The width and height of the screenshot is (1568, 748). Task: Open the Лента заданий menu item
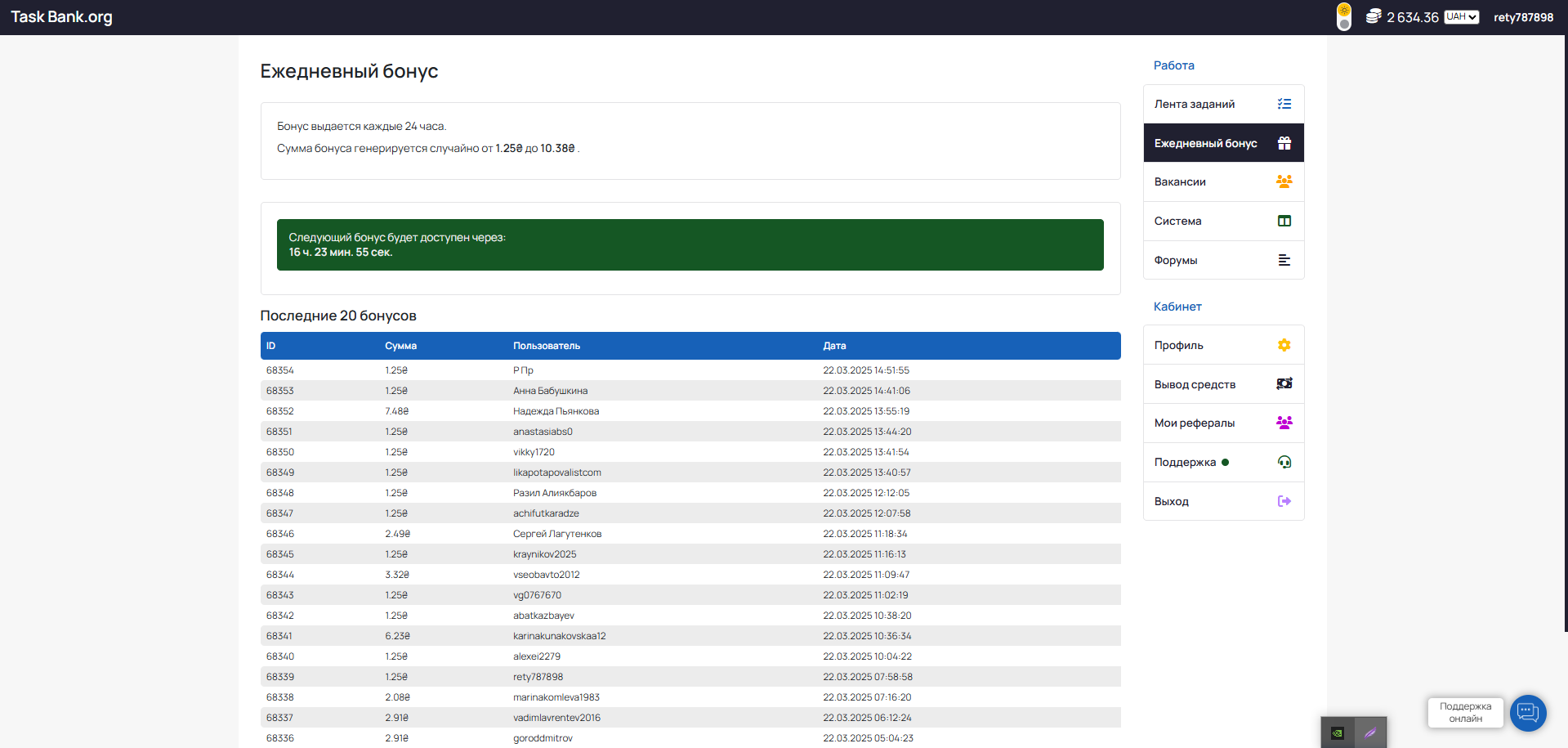coord(1223,104)
